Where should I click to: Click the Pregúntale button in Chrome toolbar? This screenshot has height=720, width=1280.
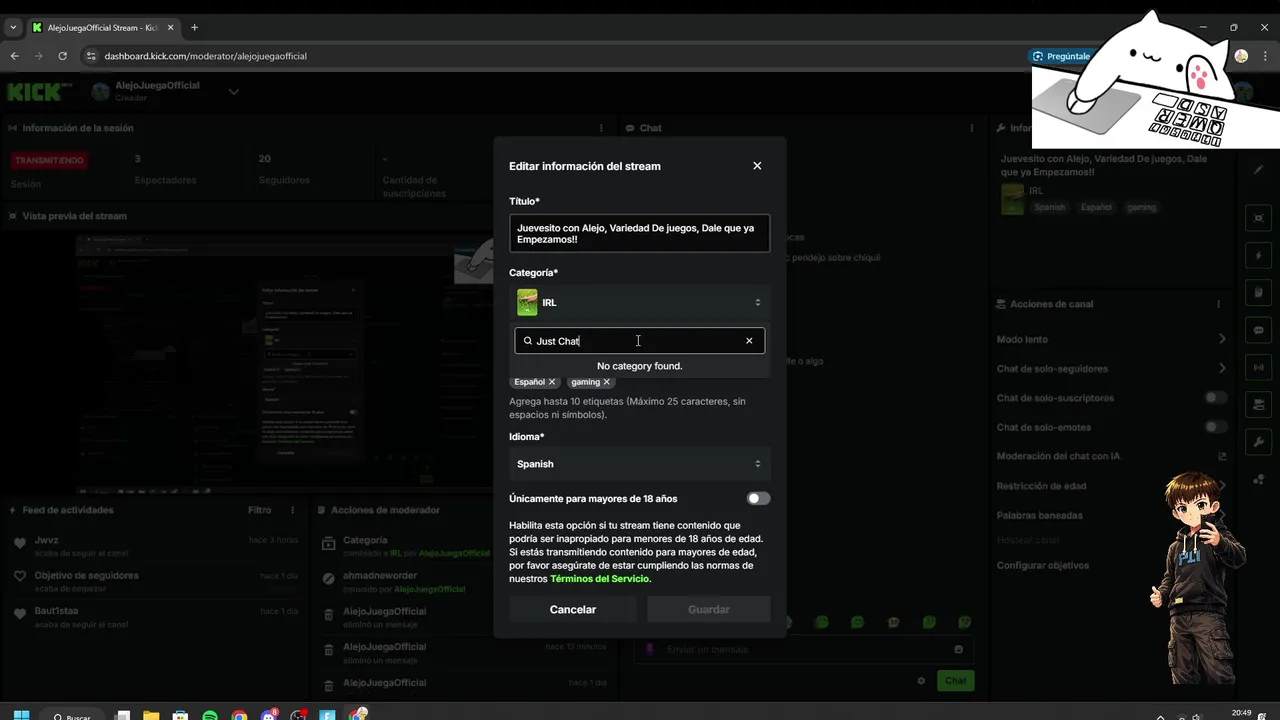[1062, 56]
